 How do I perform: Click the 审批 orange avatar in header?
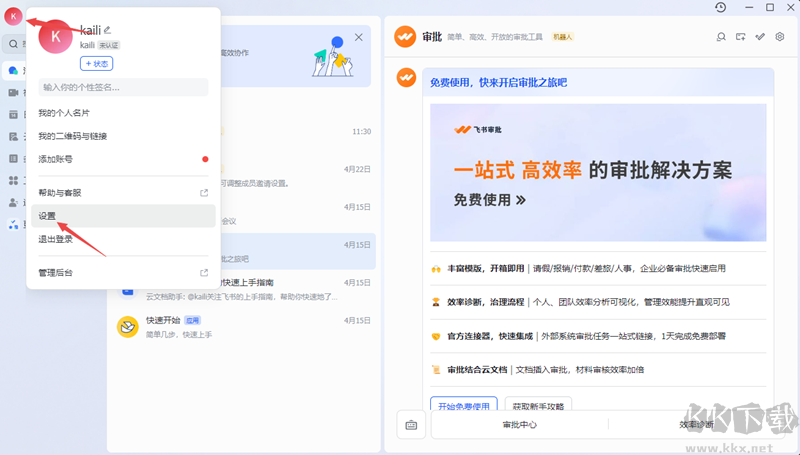[405, 37]
